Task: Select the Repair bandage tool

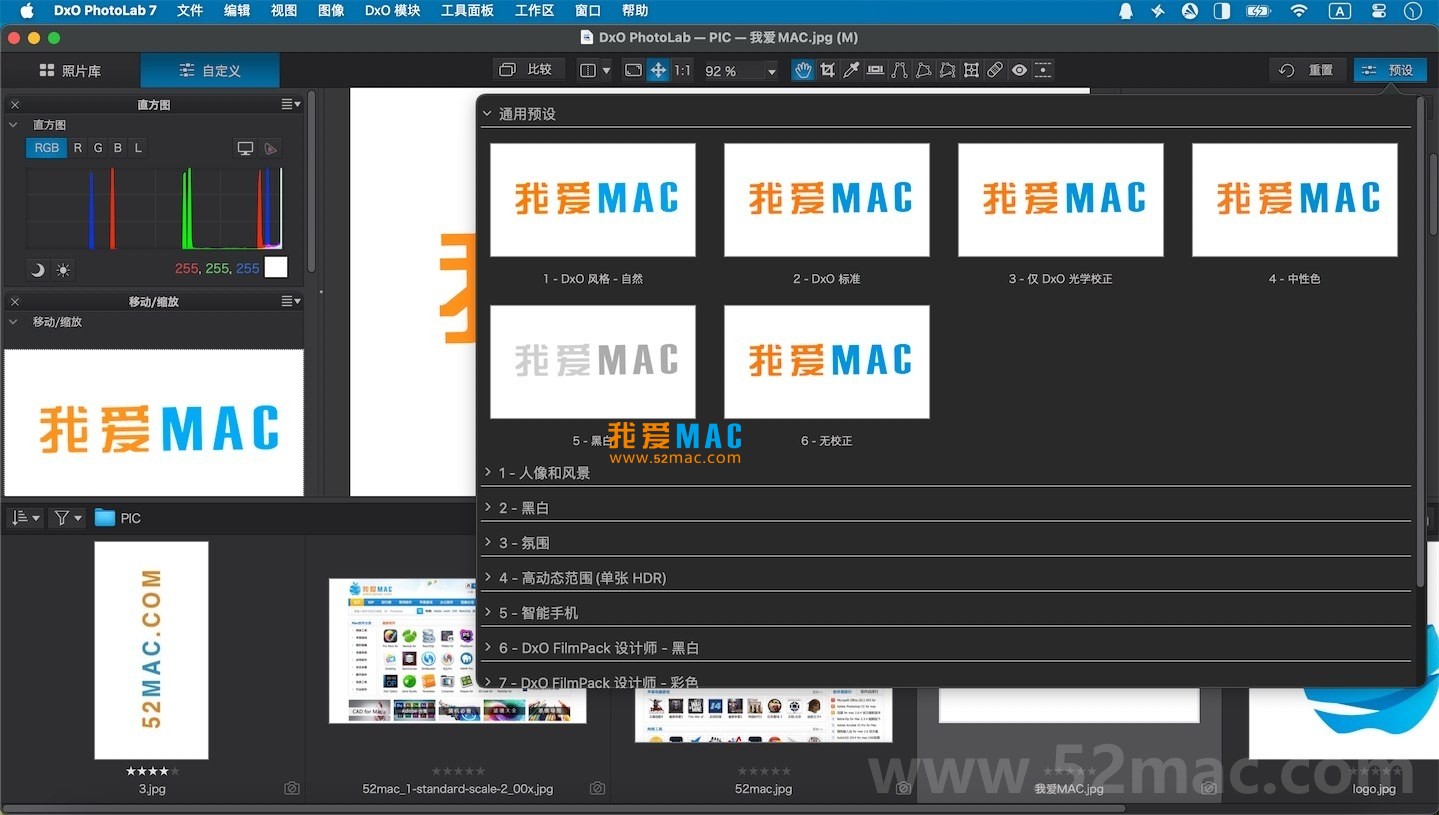Action: click(995, 70)
